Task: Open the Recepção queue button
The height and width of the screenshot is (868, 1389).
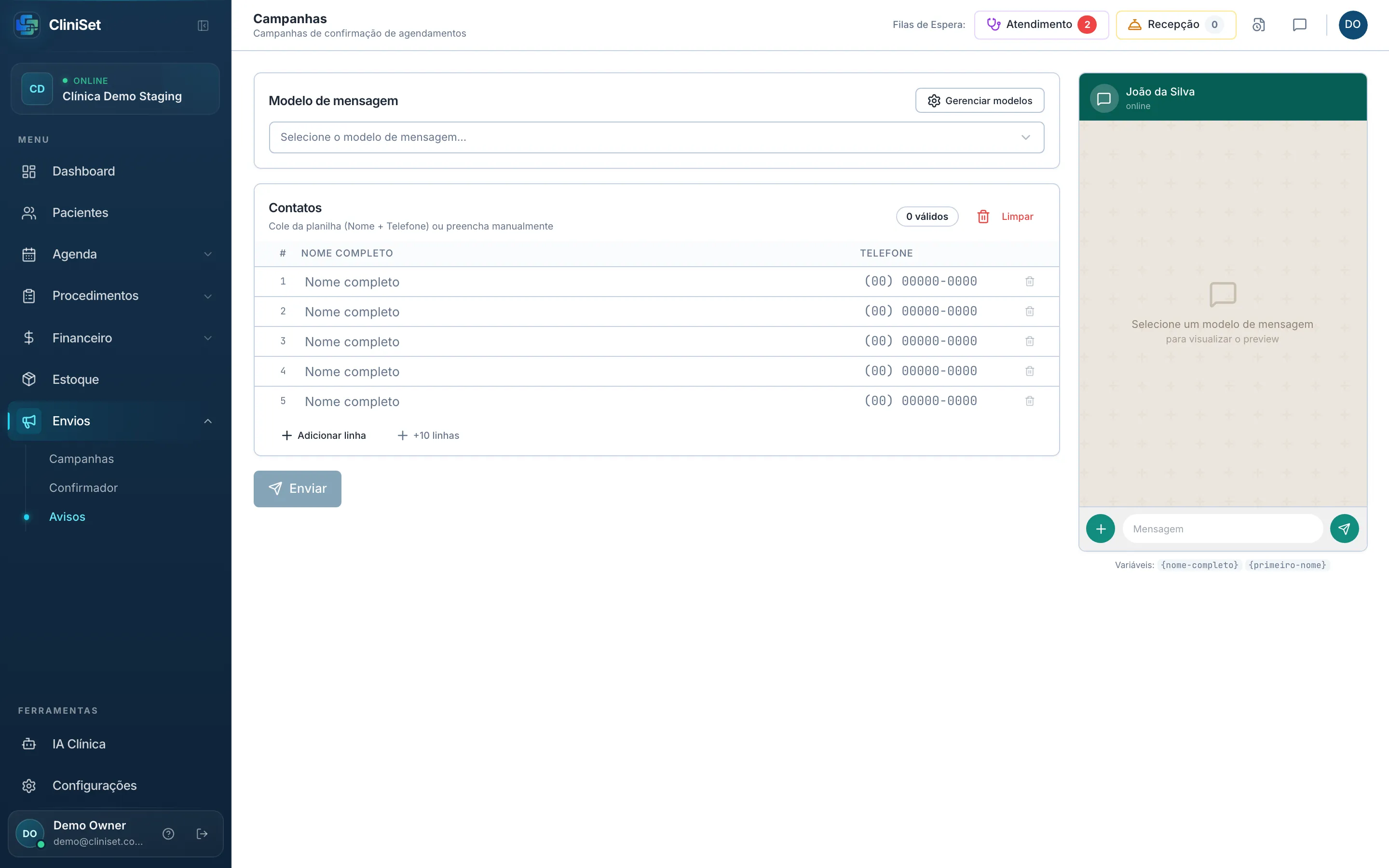Action: click(1175, 25)
